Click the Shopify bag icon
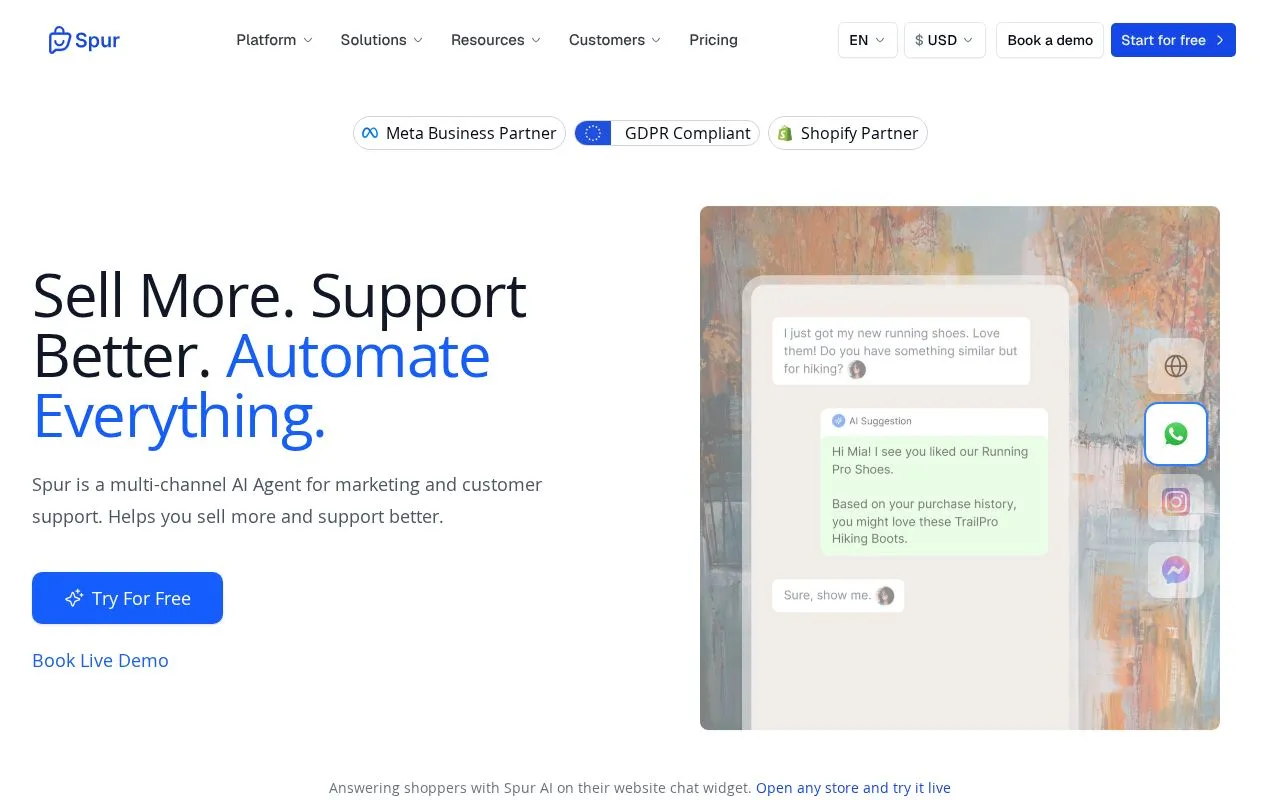 coord(785,133)
